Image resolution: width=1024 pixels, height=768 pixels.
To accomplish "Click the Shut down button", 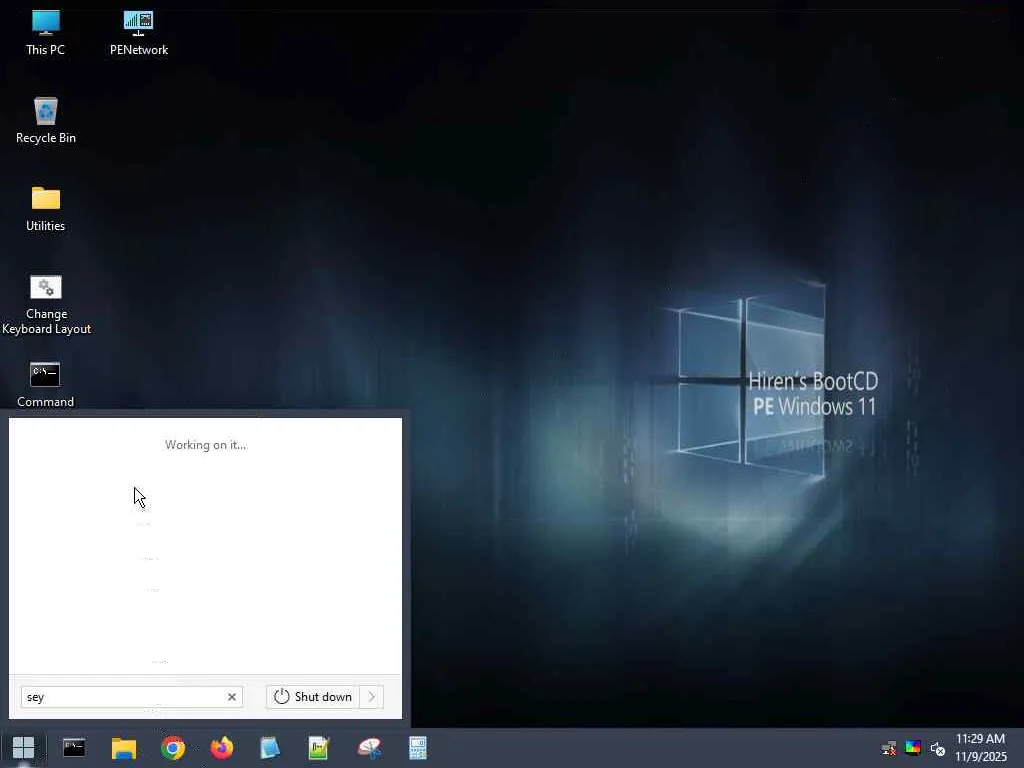I will click(x=312, y=697).
